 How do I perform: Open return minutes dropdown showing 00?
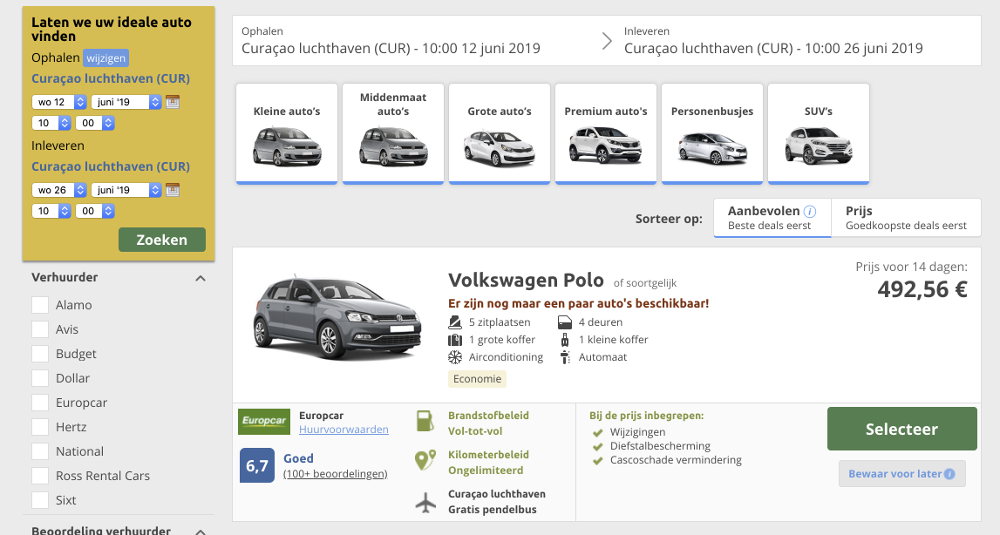point(95,211)
